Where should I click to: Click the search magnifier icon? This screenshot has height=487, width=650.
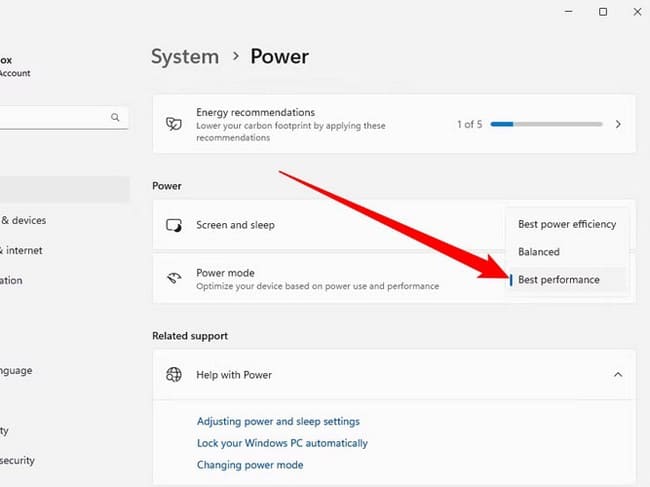click(115, 118)
